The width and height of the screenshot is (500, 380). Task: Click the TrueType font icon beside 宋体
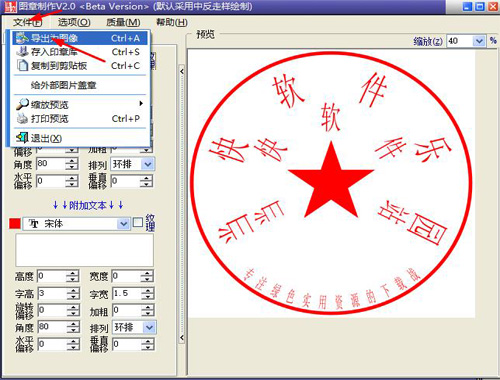pos(34,223)
